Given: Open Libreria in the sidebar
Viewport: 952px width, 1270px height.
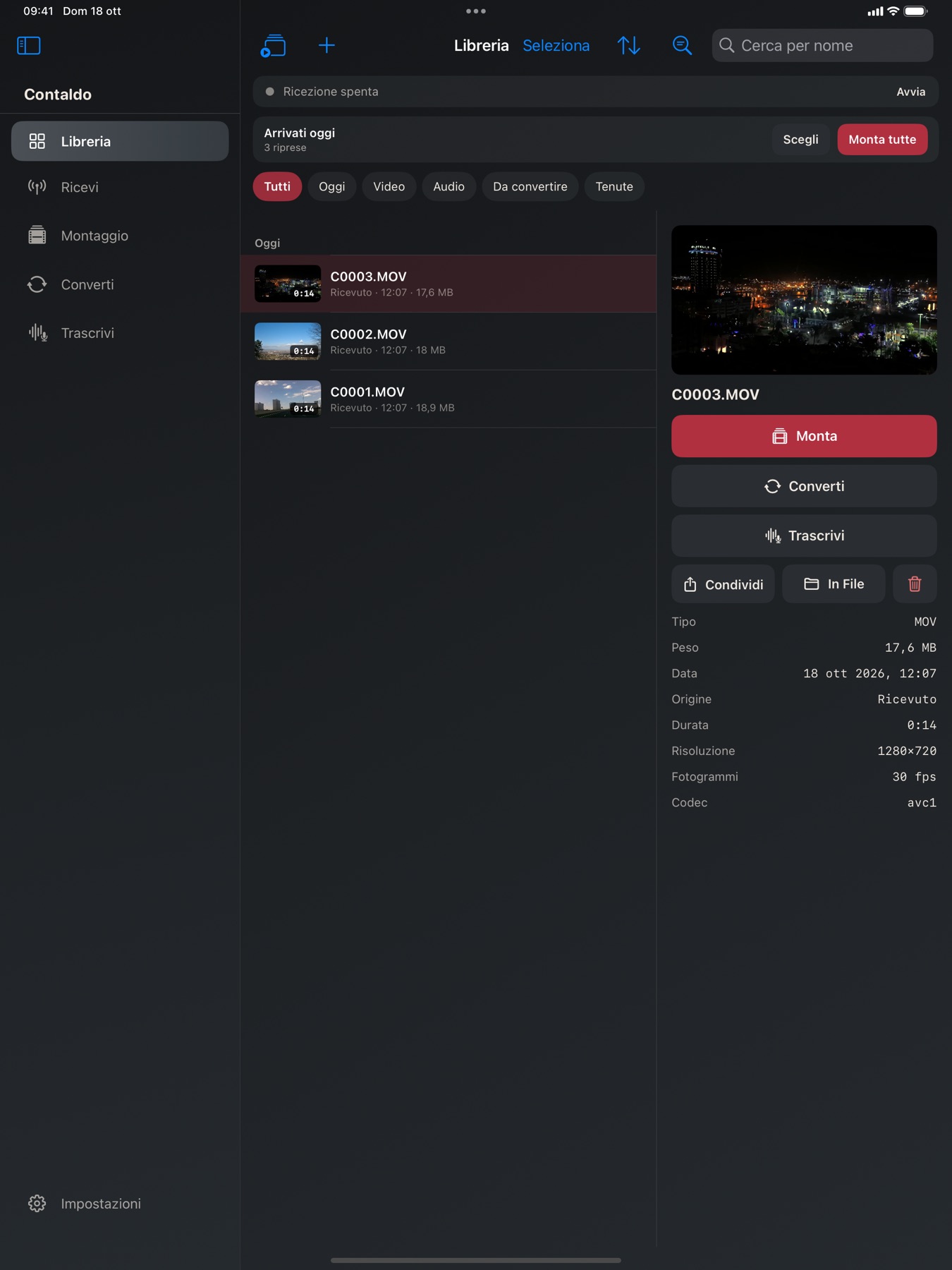Looking at the screenshot, I should (120, 141).
